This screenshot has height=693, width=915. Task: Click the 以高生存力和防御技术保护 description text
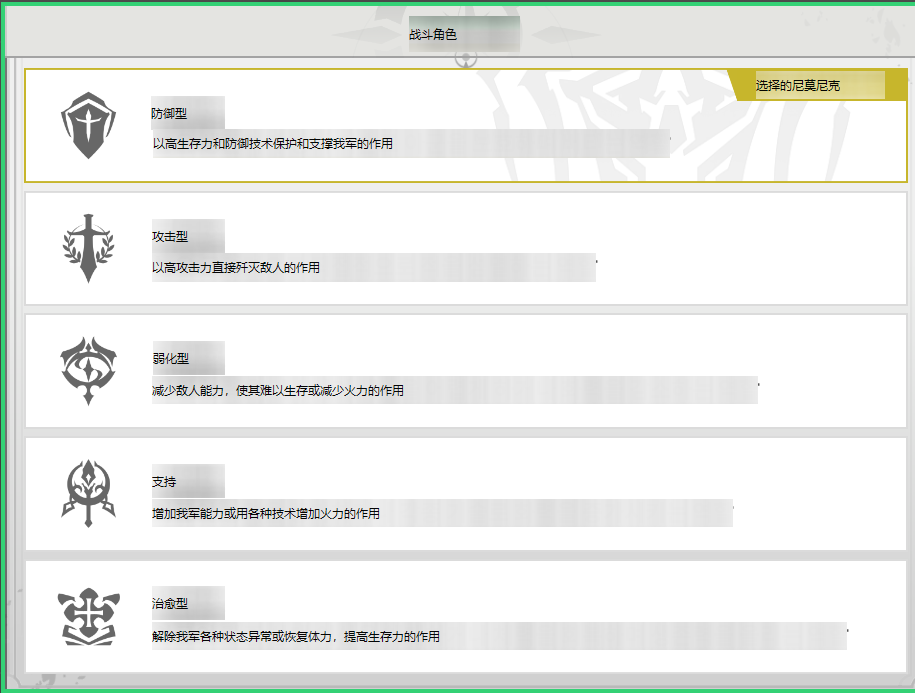[272, 144]
